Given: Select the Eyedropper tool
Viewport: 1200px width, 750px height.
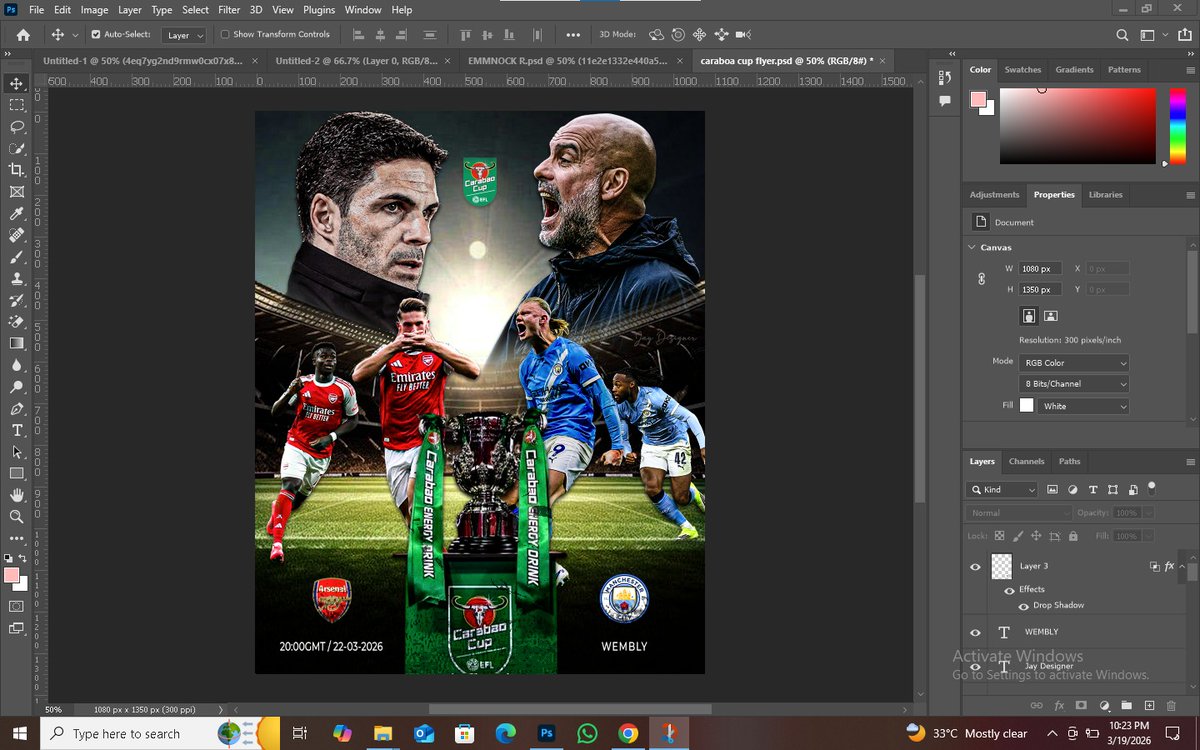Looking at the screenshot, I should [17, 214].
